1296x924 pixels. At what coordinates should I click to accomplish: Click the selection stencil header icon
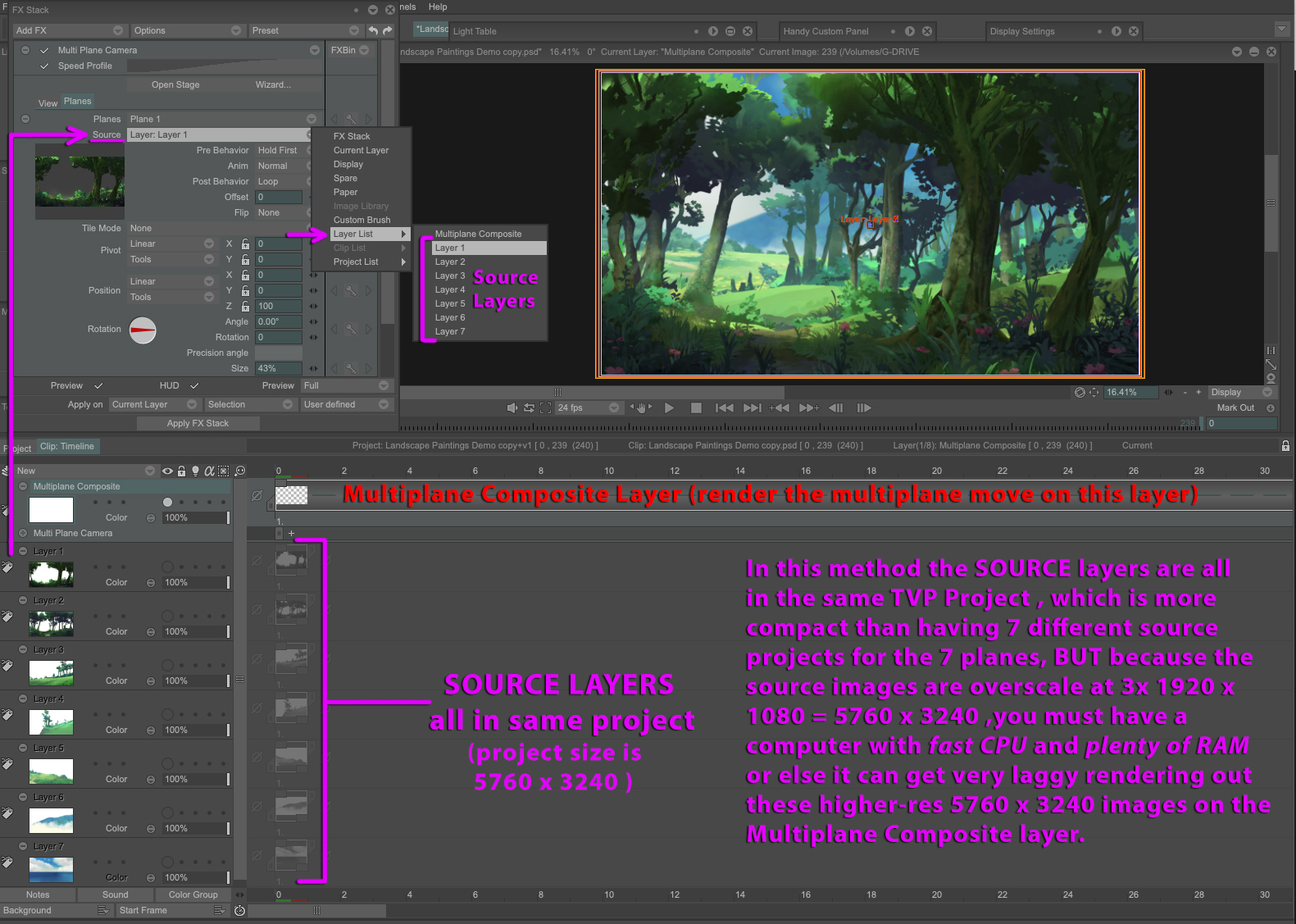click(223, 471)
